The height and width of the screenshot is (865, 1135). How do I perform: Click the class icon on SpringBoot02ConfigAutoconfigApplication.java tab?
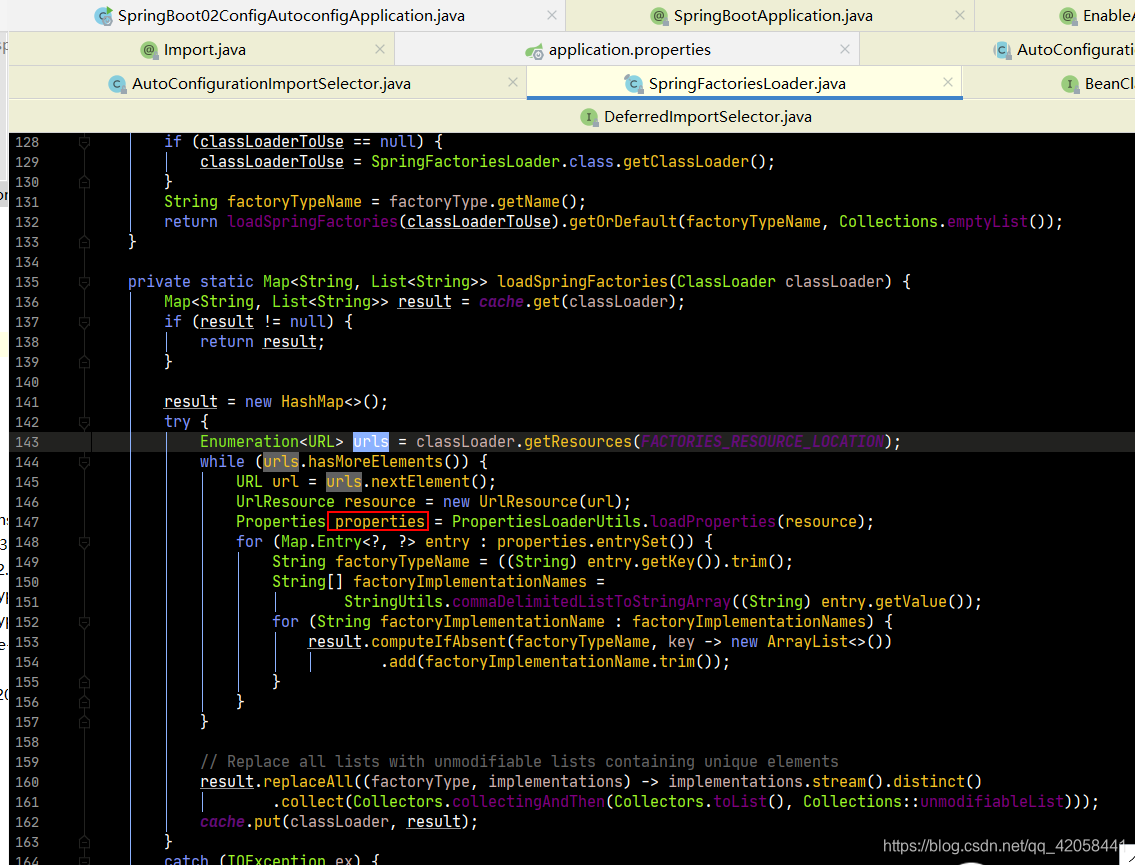pyautogui.click(x=103, y=15)
